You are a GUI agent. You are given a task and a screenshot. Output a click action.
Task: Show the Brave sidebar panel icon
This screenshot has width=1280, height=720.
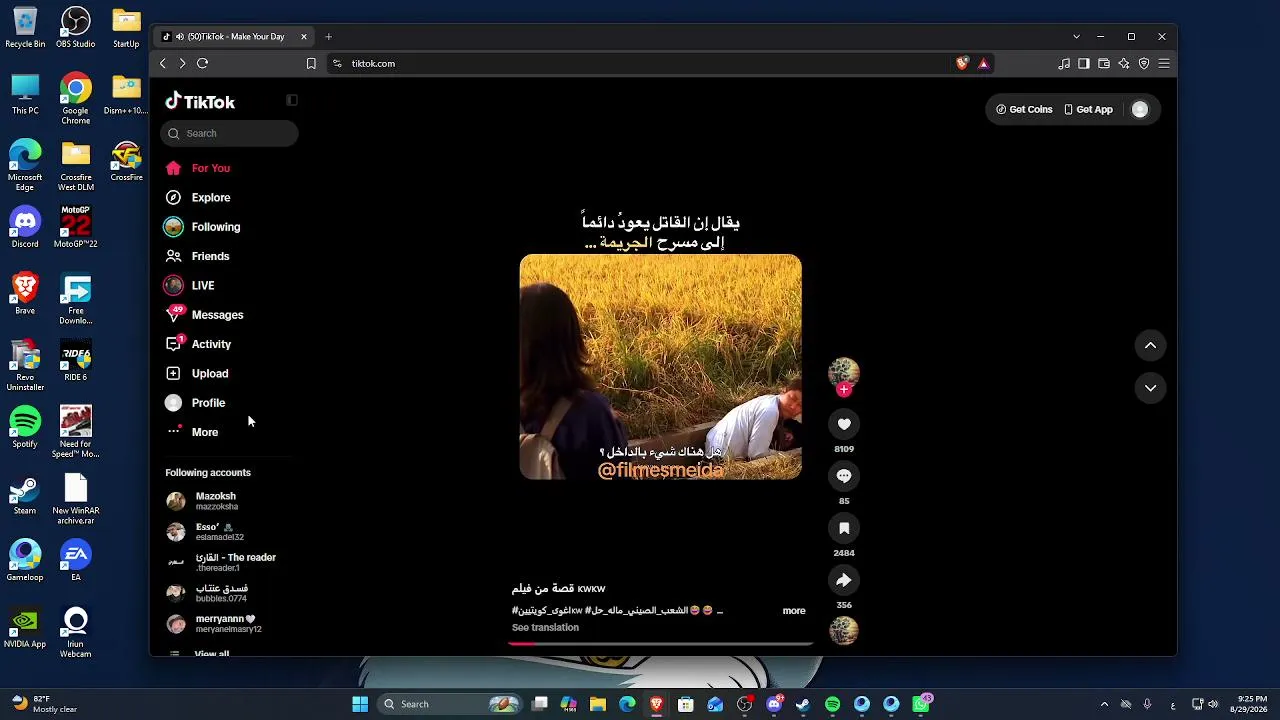pyautogui.click(x=1084, y=63)
